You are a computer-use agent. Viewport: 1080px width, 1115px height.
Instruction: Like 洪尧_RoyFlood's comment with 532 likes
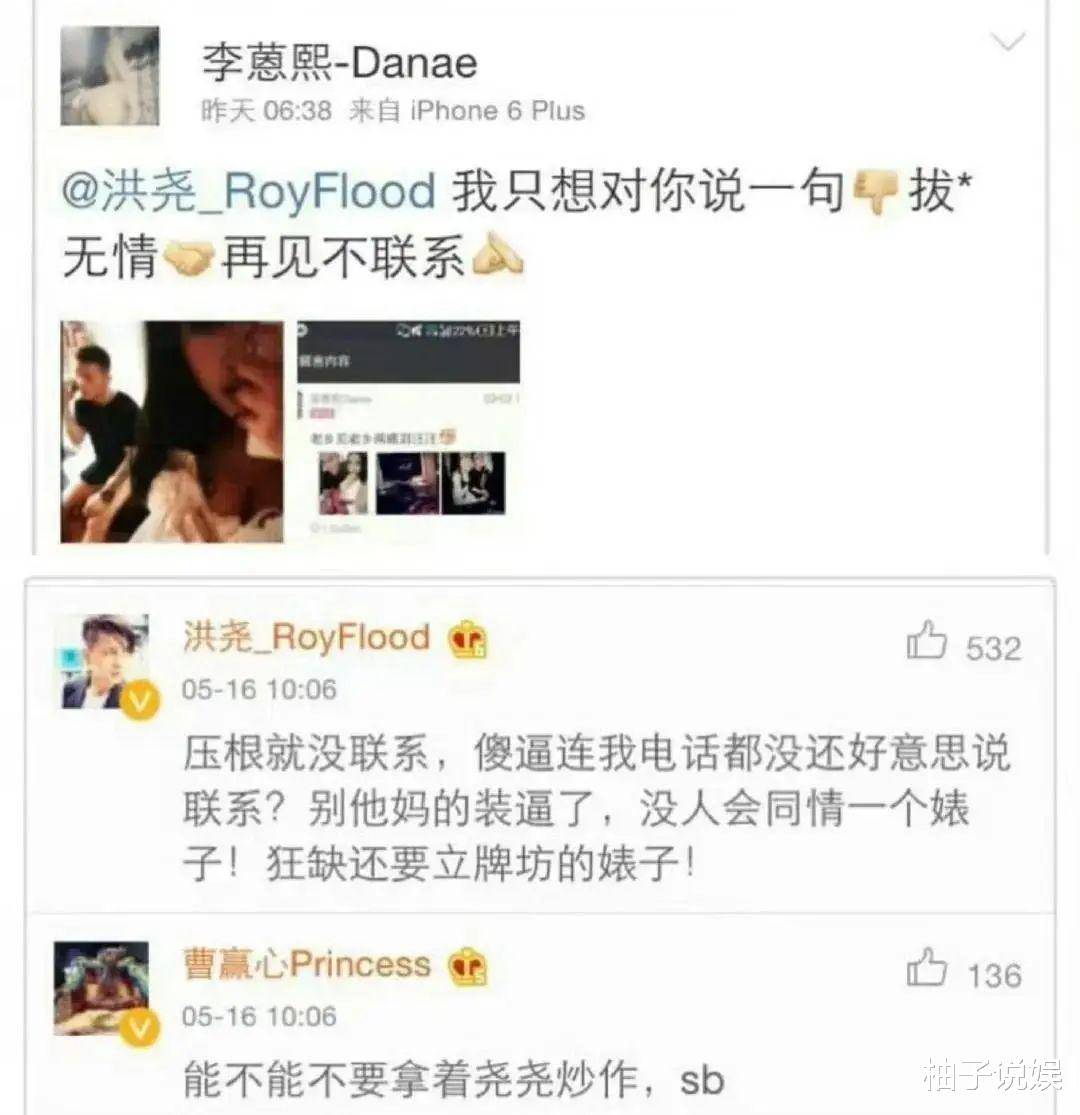pos(926,641)
